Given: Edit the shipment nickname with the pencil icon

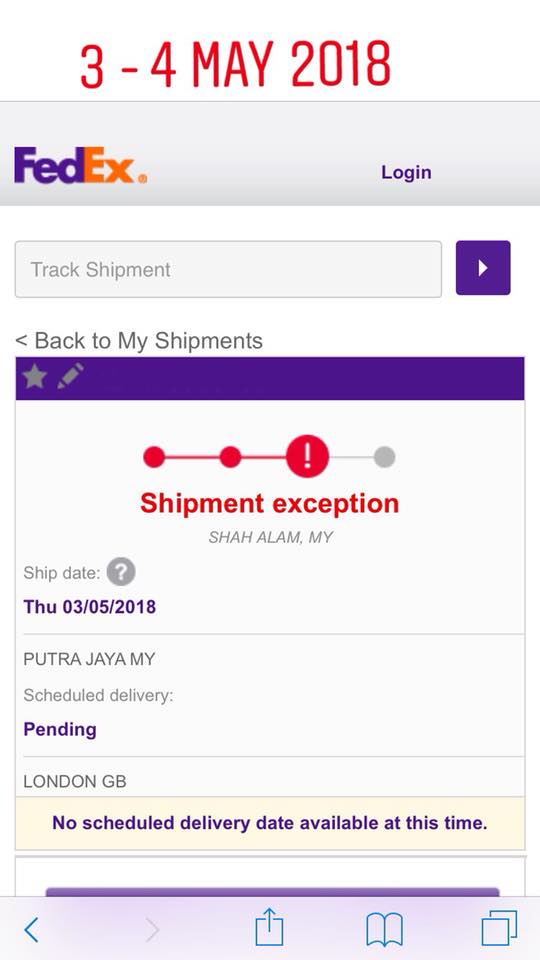Looking at the screenshot, I should 70,376.
